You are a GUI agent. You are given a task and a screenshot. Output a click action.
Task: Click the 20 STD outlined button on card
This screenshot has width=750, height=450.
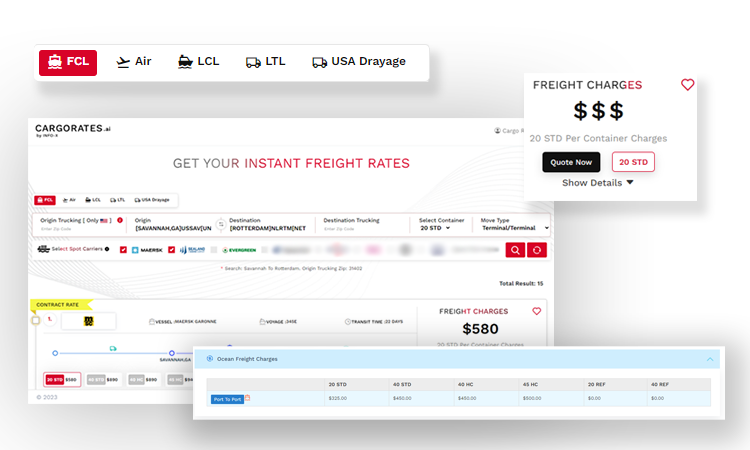point(633,162)
